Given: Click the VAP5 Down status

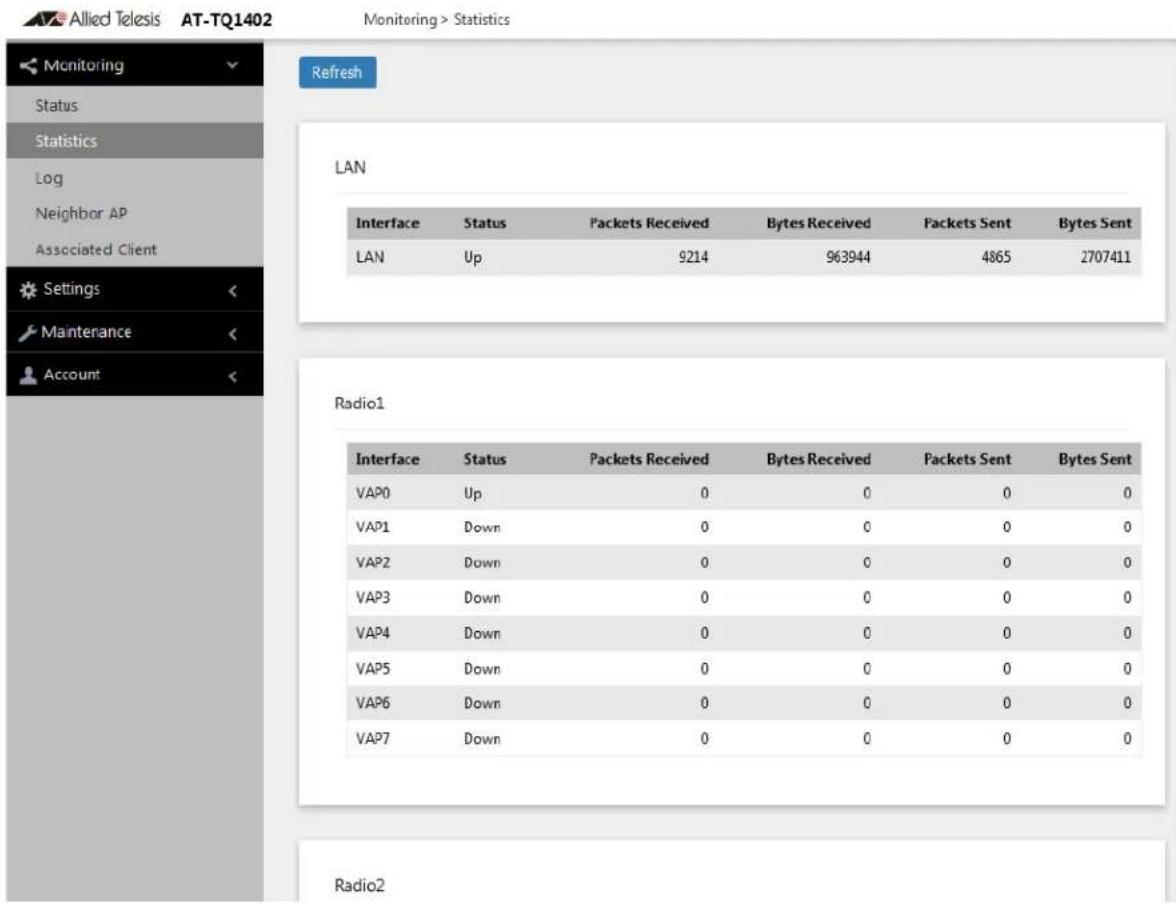Looking at the screenshot, I should [482, 668].
